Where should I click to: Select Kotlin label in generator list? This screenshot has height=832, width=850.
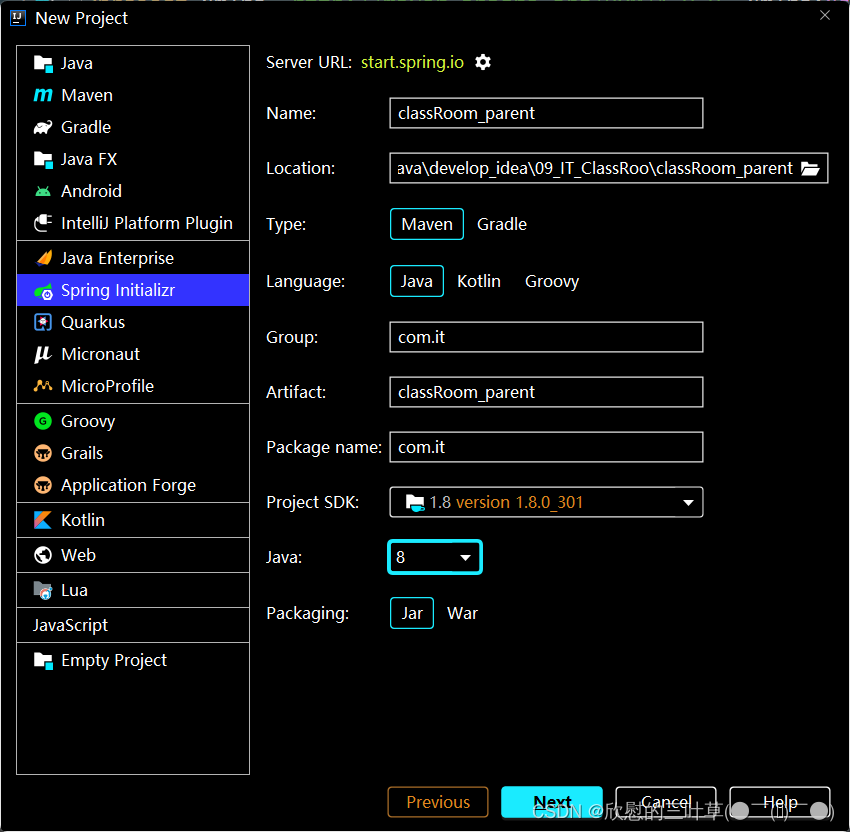[x=83, y=520]
